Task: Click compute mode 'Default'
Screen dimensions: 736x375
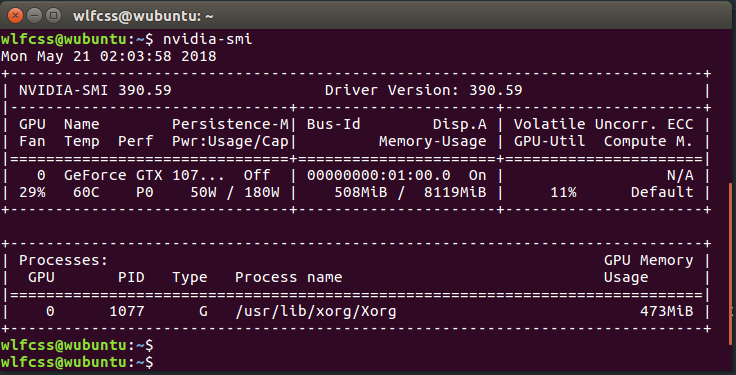Action: tap(662, 192)
